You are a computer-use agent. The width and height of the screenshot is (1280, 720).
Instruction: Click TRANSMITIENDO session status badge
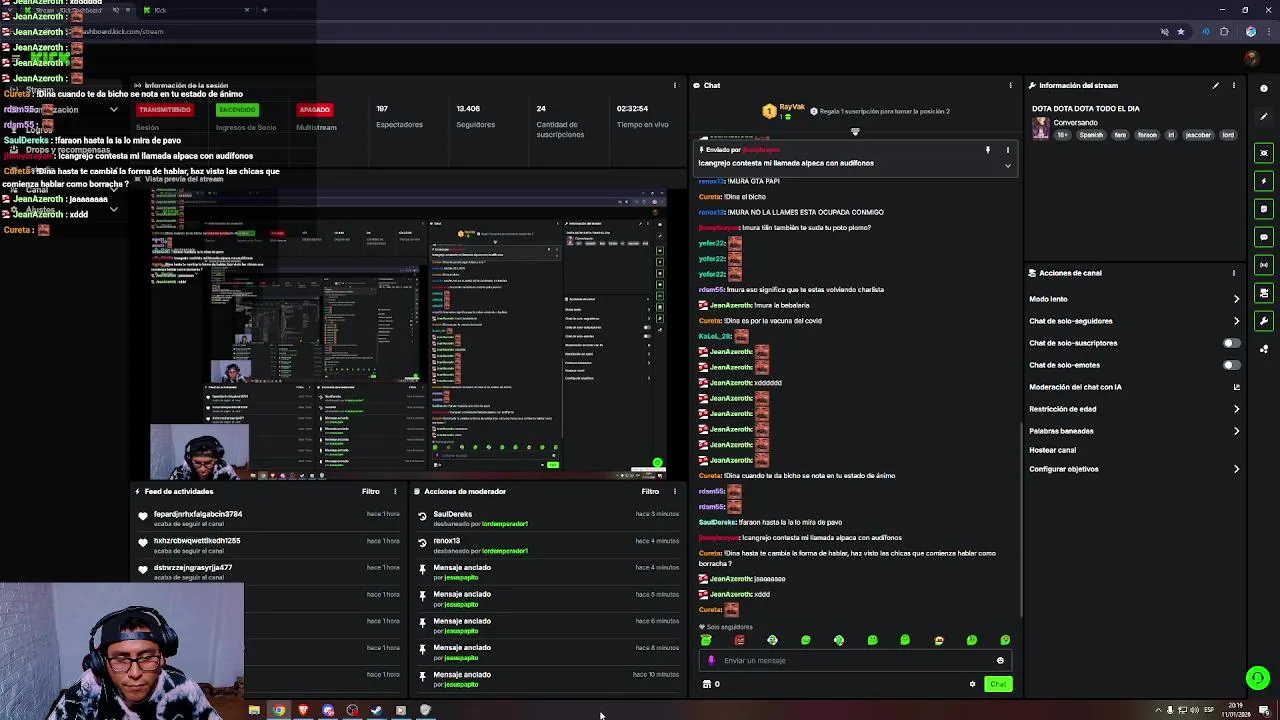coord(165,110)
